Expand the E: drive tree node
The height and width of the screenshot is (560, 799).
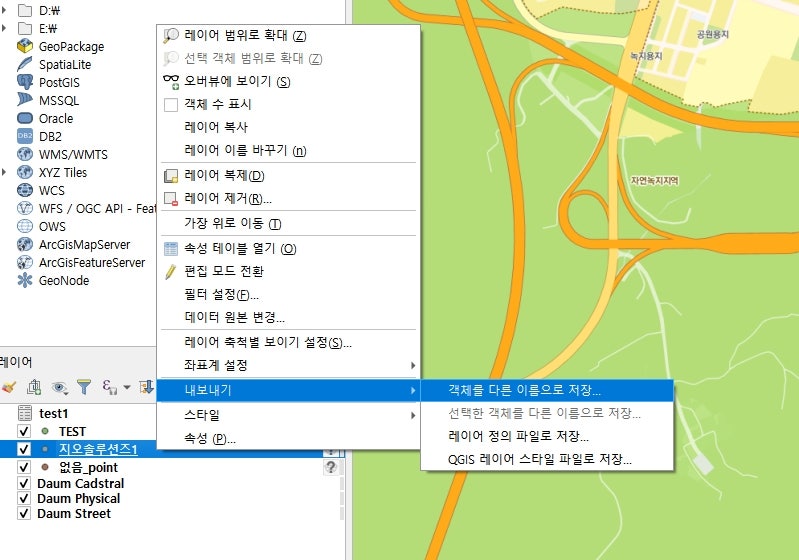[x=4, y=28]
